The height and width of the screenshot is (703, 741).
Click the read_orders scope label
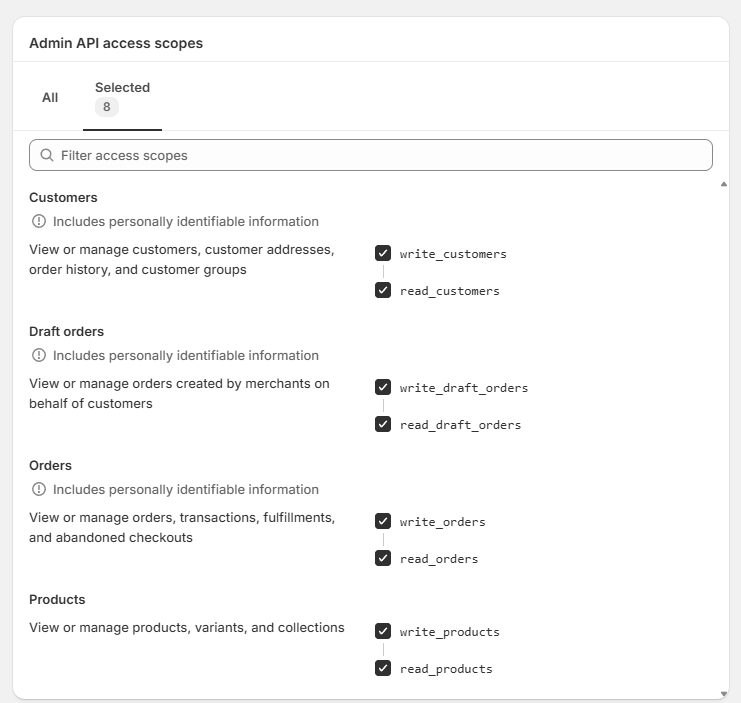click(439, 559)
